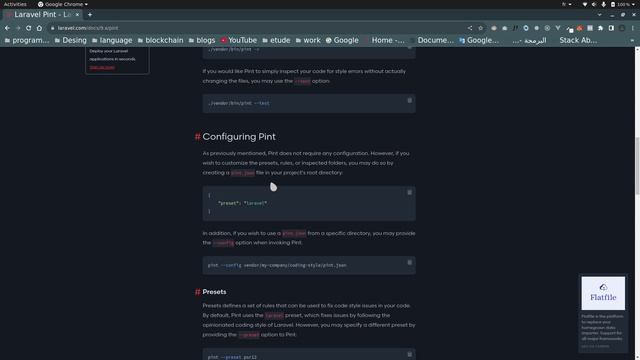This screenshot has height=360, width=640.
Task: Open a new browser tab
Action: (x=90, y=15)
